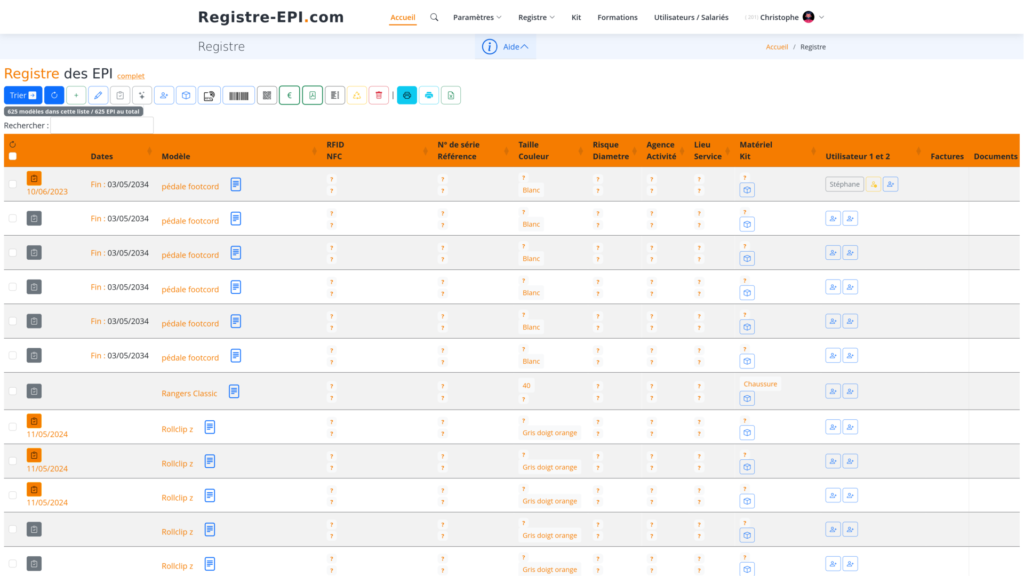Open the Formations navigation item

(x=617, y=18)
